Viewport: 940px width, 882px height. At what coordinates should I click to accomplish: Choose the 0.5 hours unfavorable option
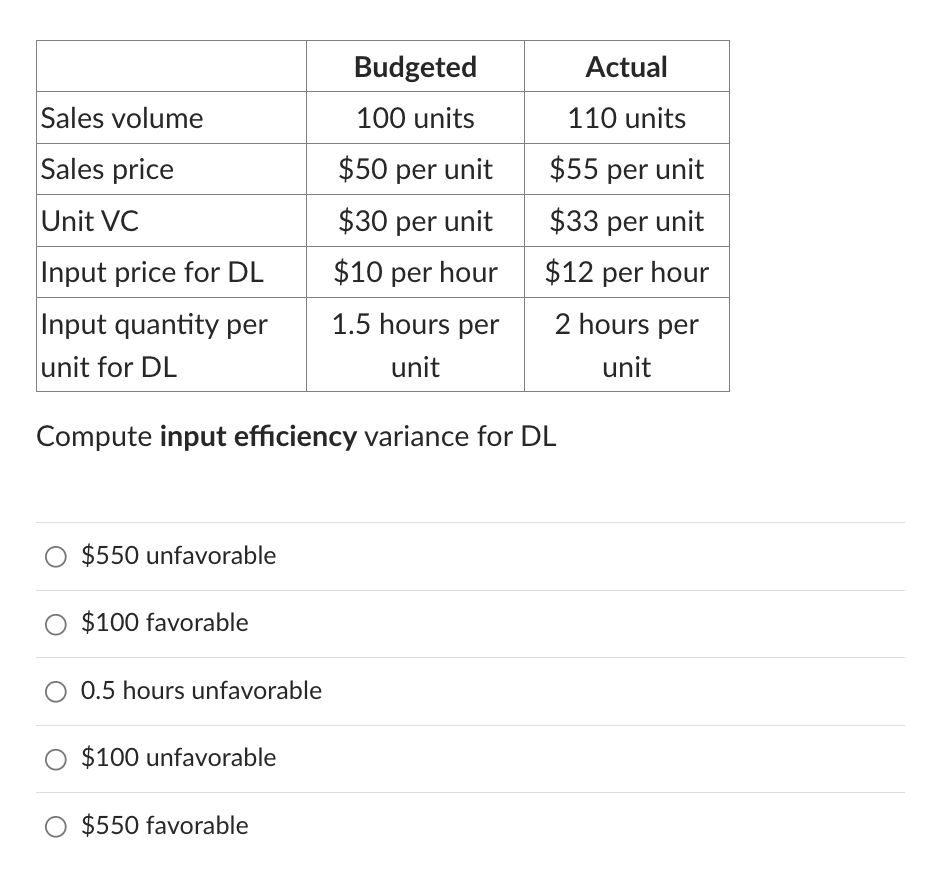click(56, 691)
